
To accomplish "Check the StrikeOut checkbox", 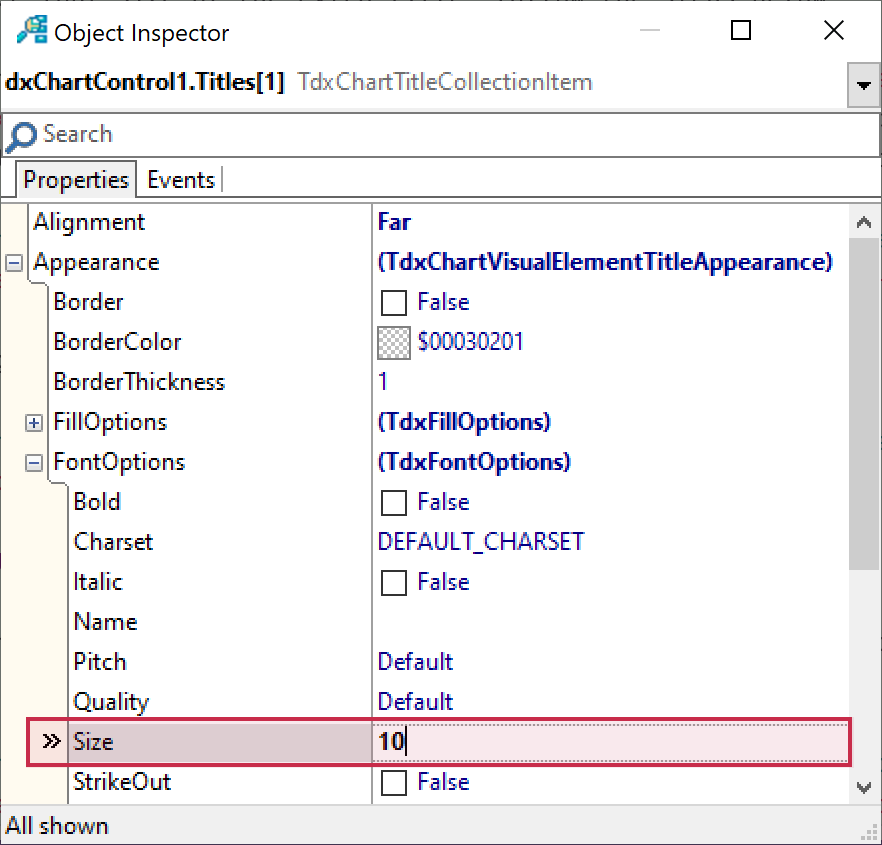I will pos(394,782).
